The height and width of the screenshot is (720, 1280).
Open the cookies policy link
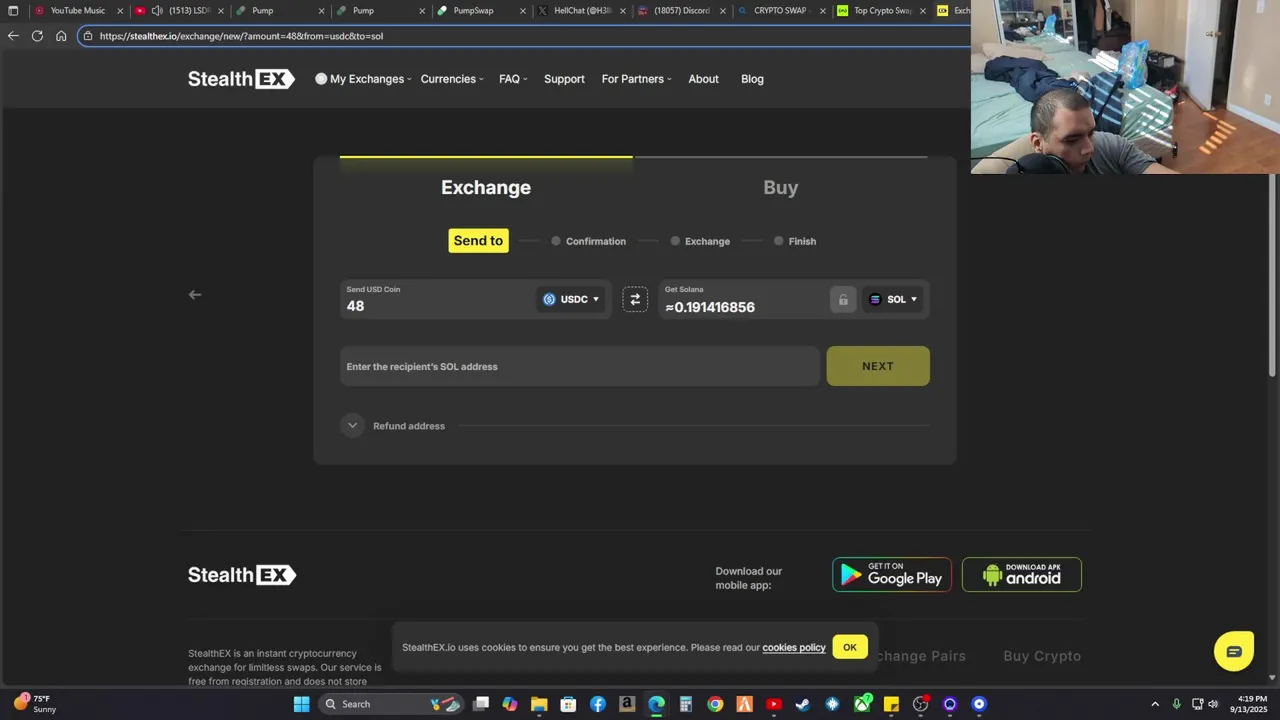(794, 648)
